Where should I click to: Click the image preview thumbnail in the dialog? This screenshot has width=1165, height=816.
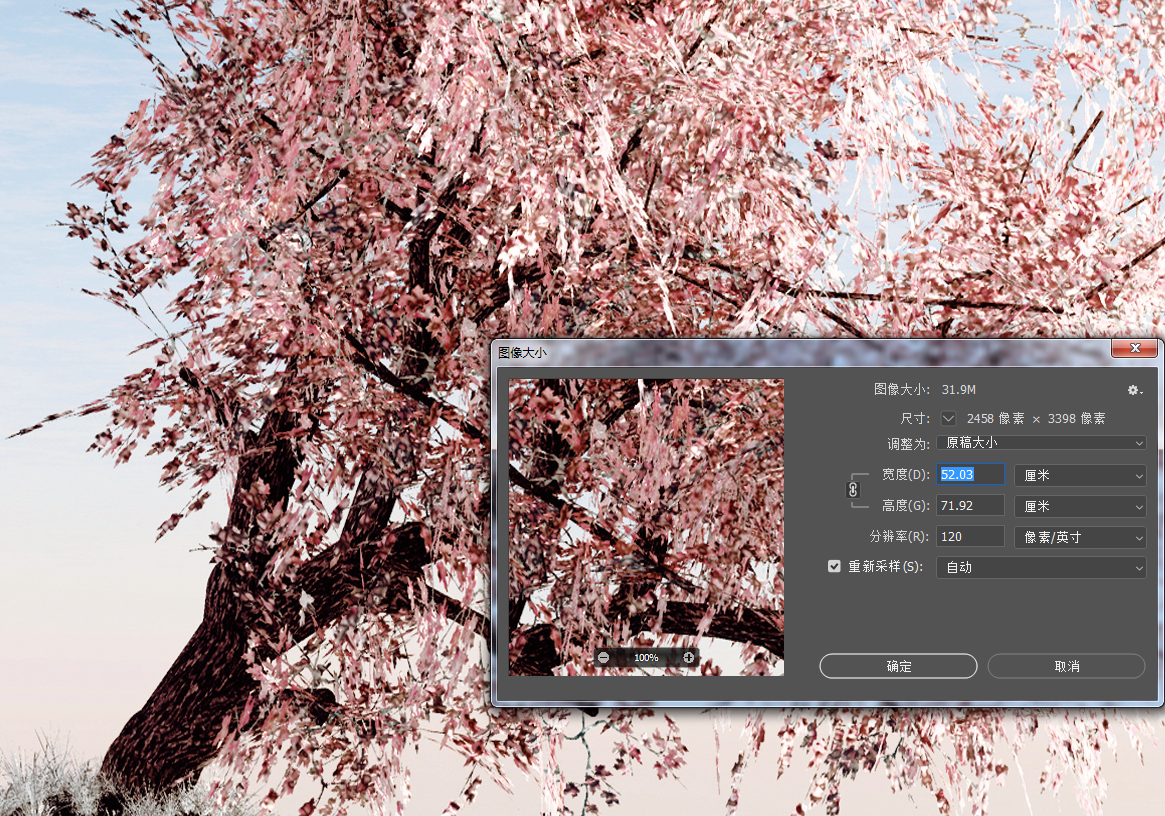[x=646, y=527]
